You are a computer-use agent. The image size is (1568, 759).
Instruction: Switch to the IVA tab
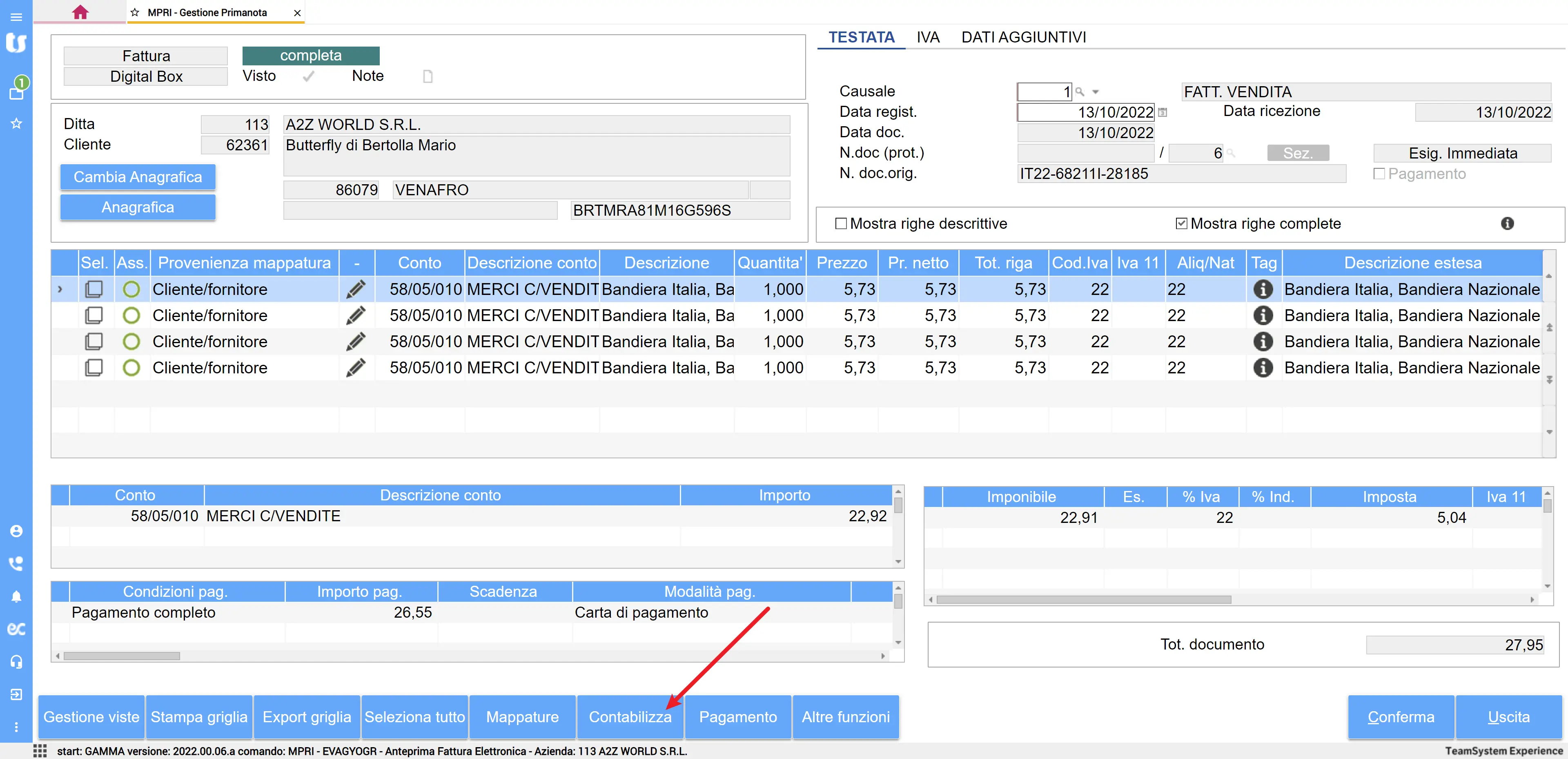(x=928, y=37)
